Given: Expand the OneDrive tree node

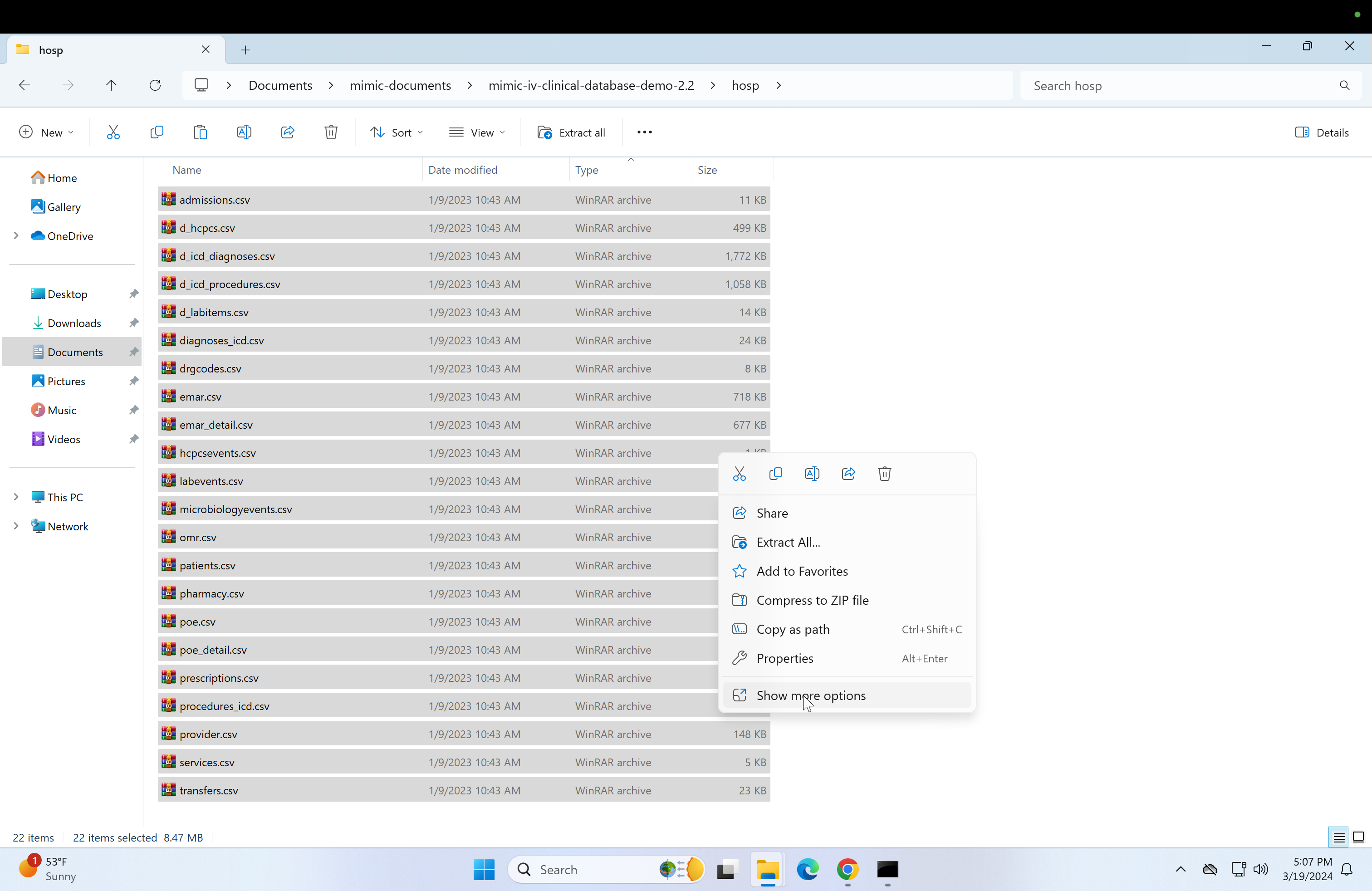Looking at the screenshot, I should [x=16, y=236].
